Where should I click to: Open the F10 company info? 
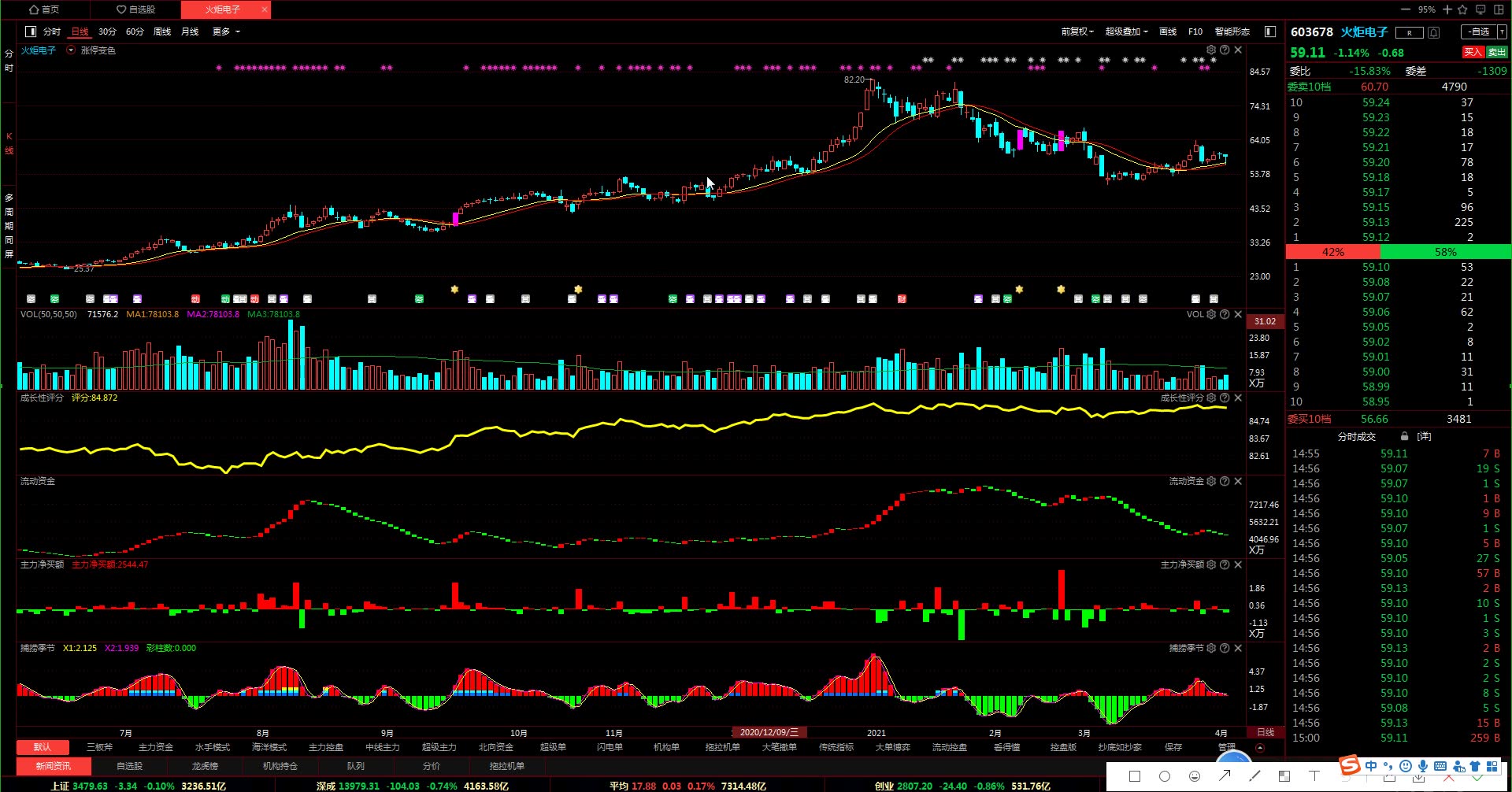[1195, 31]
